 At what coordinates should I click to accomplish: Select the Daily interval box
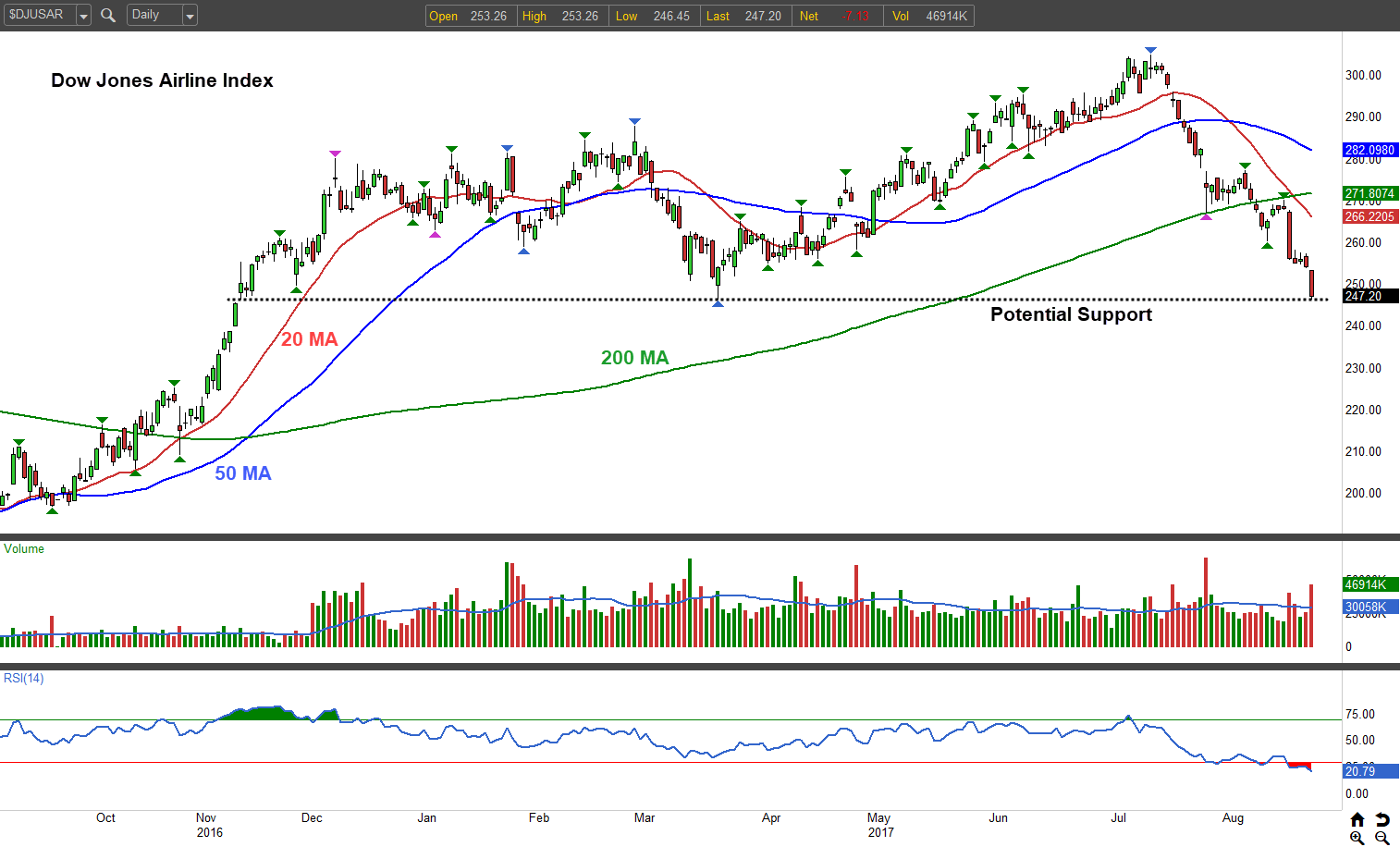(x=154, y=15)
